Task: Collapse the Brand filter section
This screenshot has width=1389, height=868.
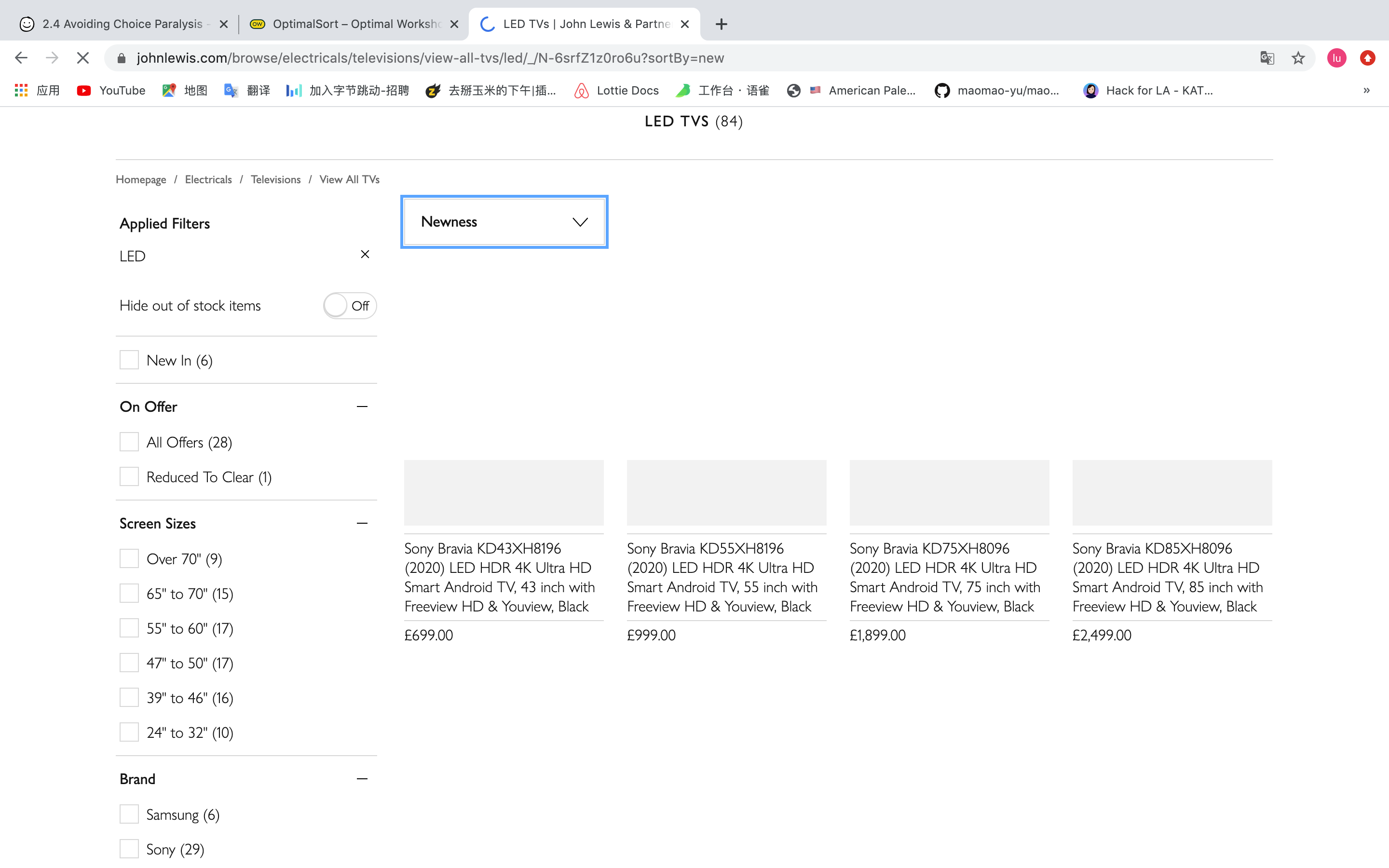Action: click(362, 779)
